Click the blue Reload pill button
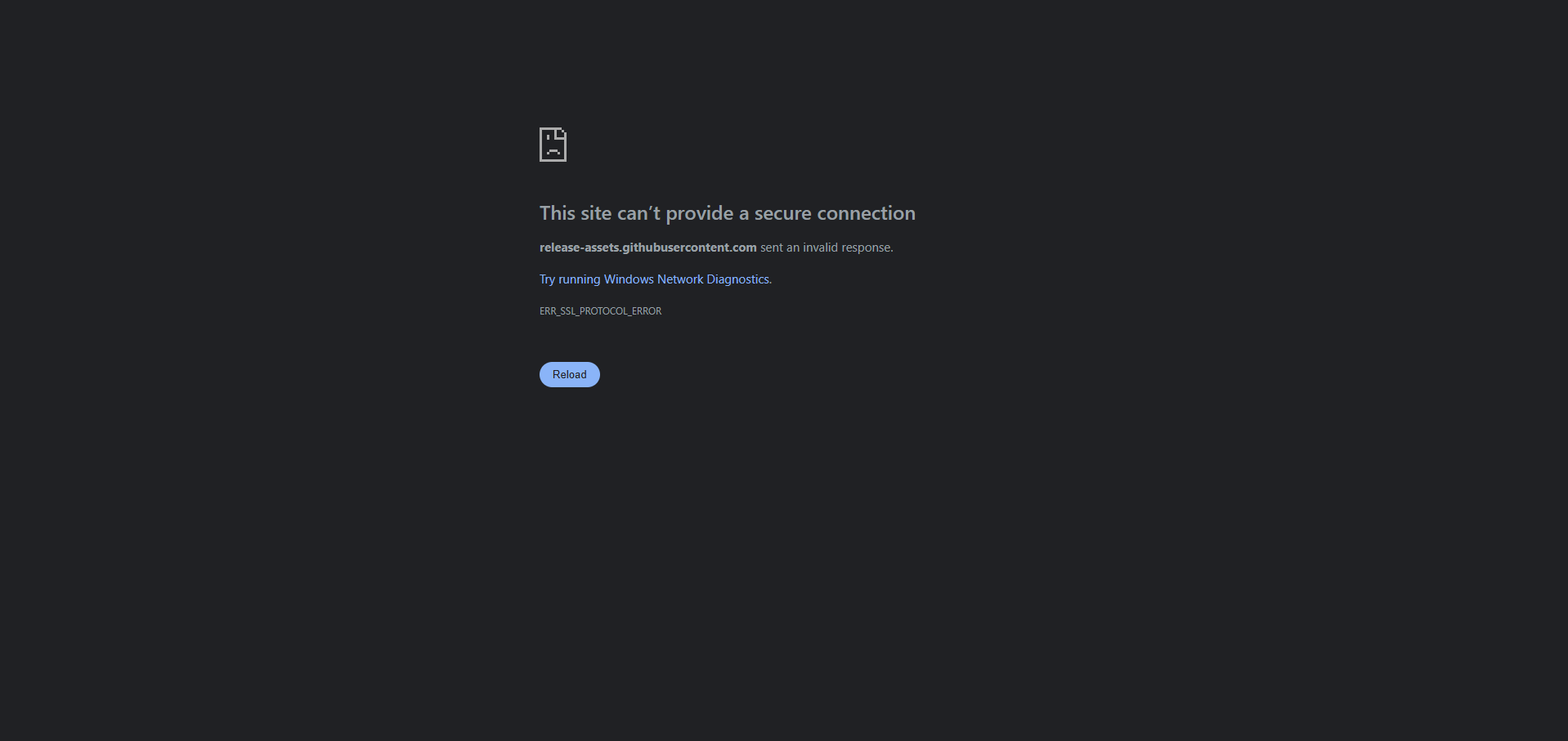The width and height of the screenshot is (1568, 741). tap(570, 374)
